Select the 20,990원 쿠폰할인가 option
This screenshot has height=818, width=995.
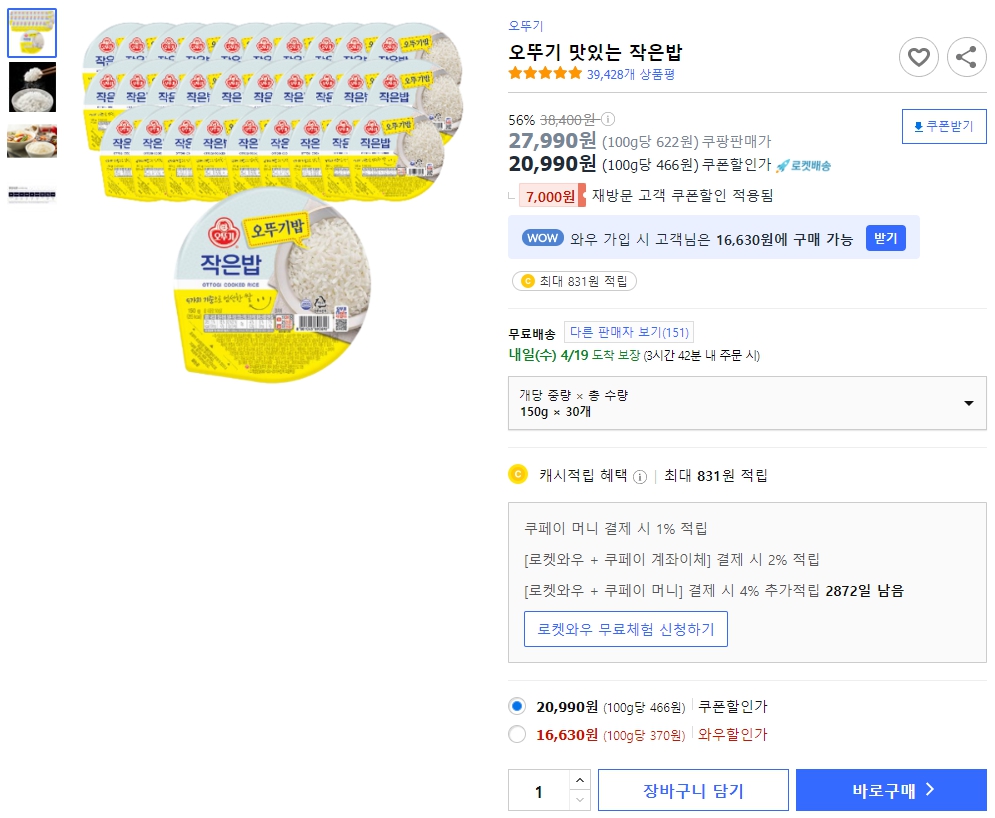coord(517,705)
